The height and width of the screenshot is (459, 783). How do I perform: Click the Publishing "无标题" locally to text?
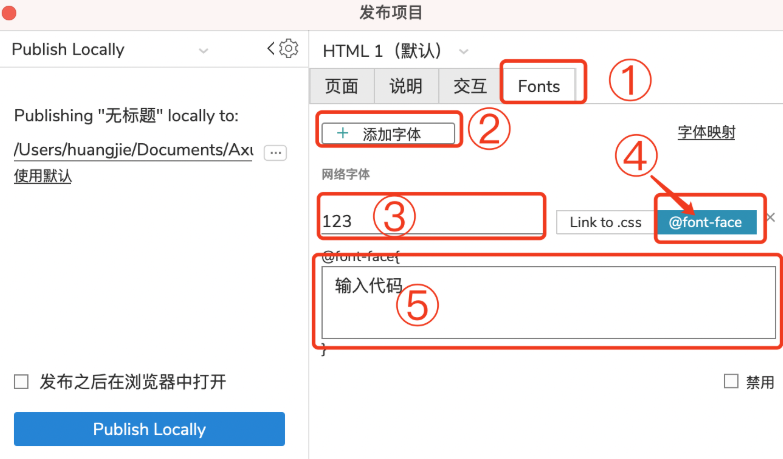126,116
